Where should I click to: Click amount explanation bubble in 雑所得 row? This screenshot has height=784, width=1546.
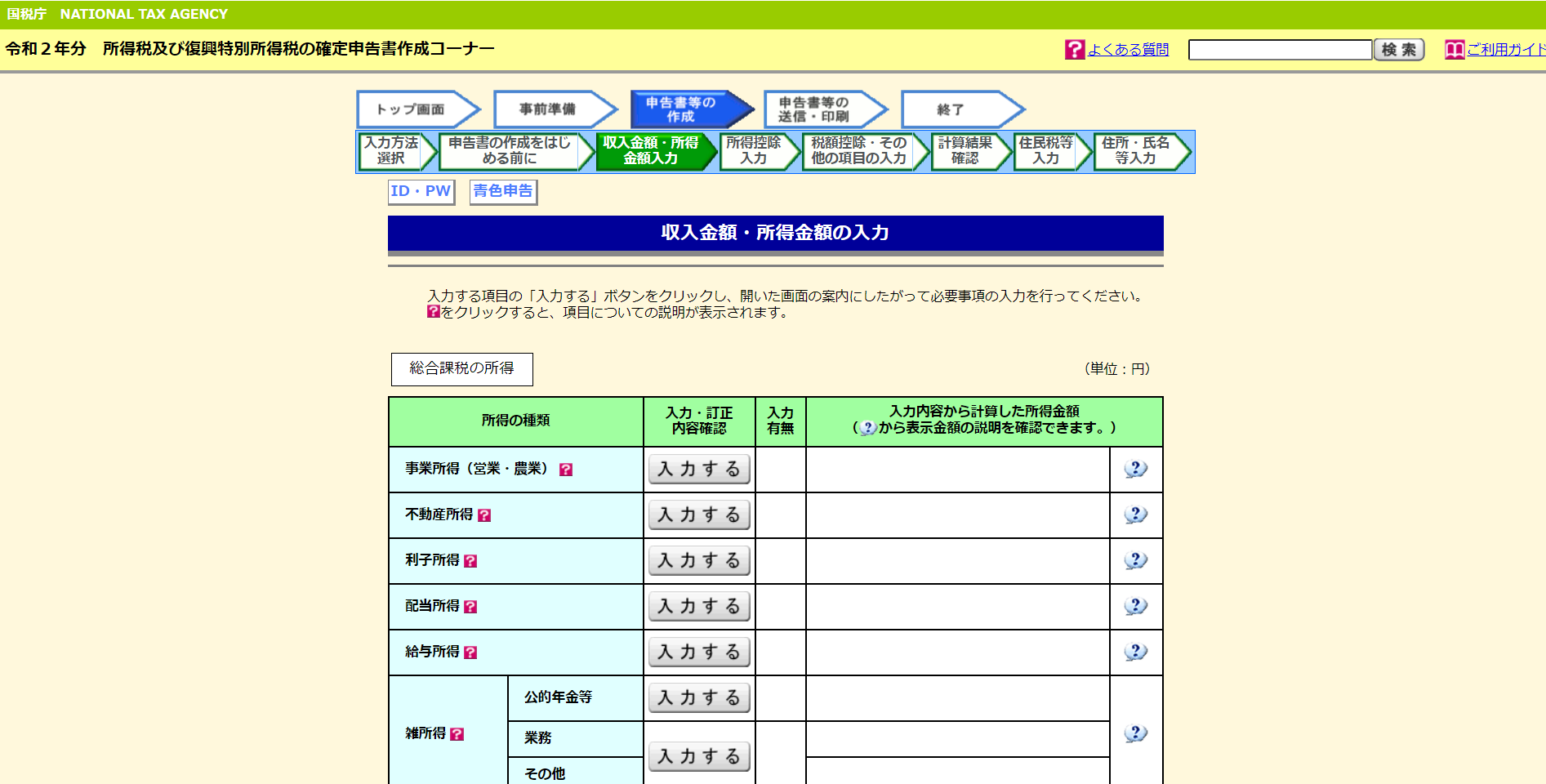tap(1135, 733)
